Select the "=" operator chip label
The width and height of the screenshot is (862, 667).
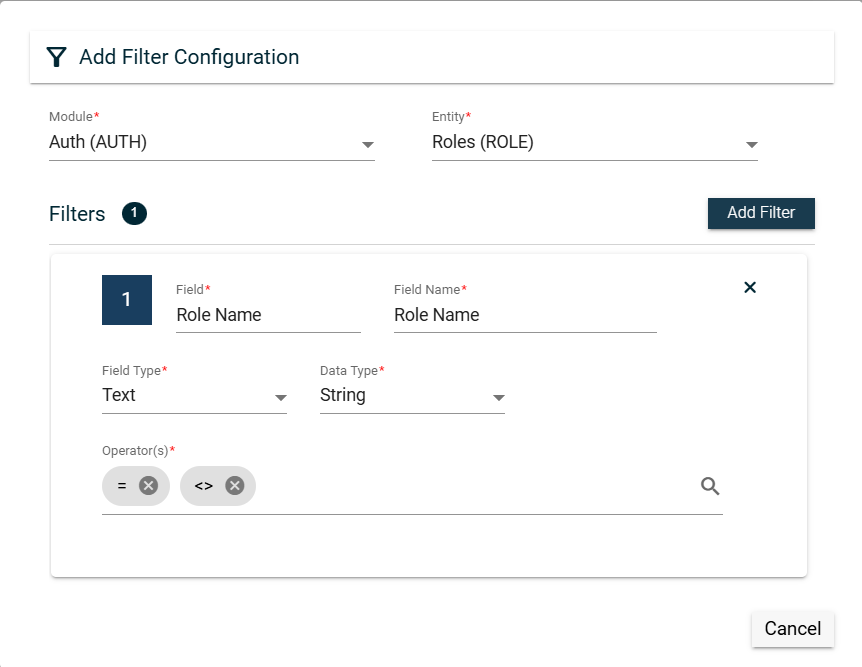click(122, 486)
